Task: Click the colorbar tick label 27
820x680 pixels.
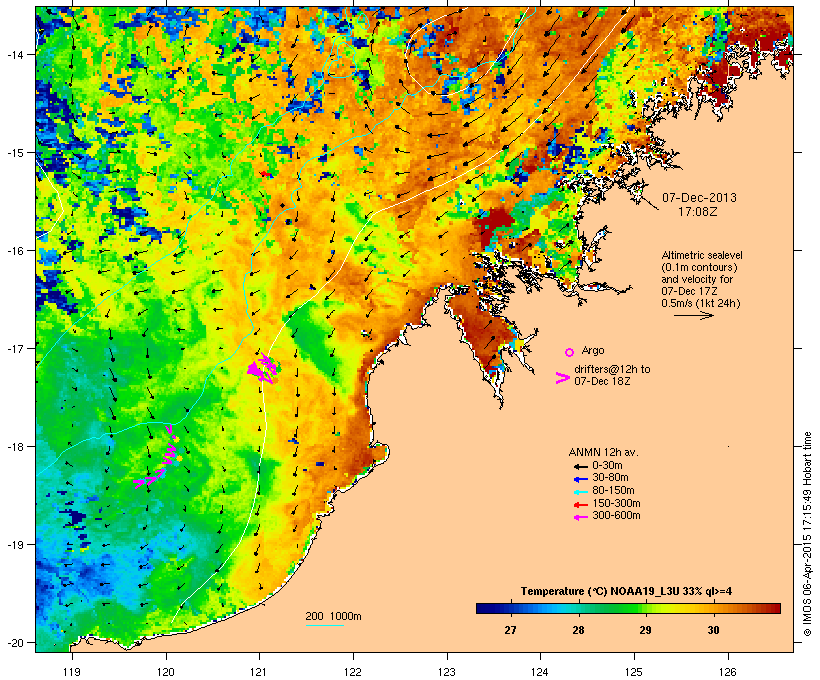Action: [x=510, y=630]
